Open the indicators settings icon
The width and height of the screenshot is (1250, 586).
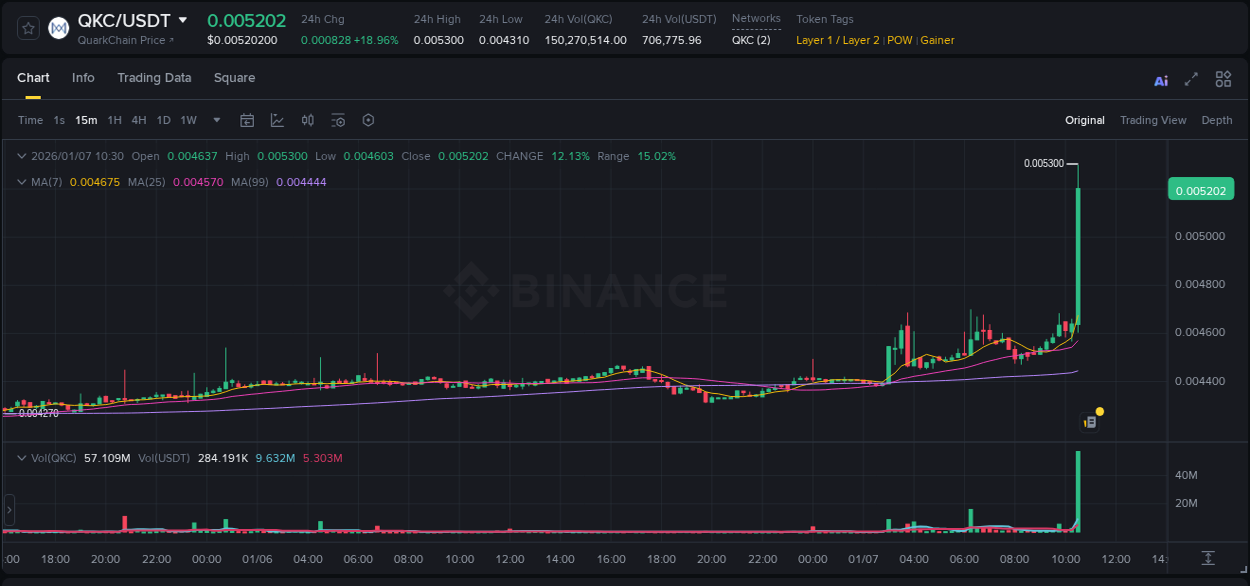pos(338,120)
